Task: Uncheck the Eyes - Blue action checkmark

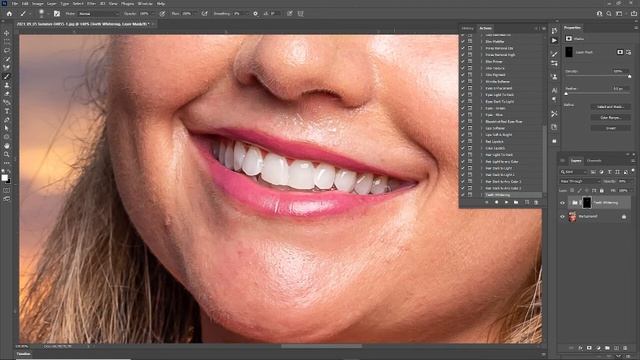Action: tap(463, 115)
